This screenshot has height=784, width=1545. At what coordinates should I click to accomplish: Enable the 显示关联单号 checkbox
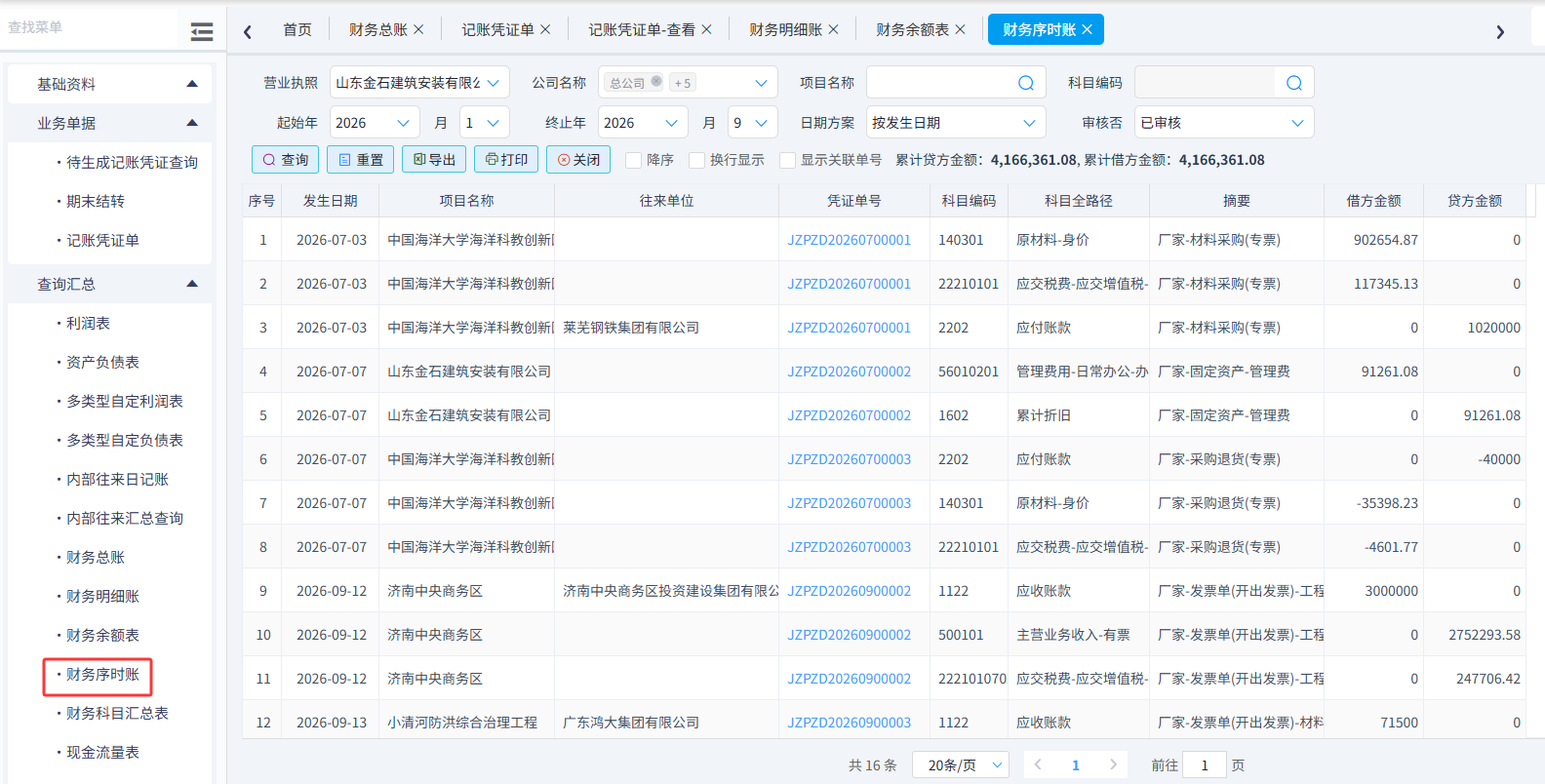pyautogui.click(x=787, y=160)
